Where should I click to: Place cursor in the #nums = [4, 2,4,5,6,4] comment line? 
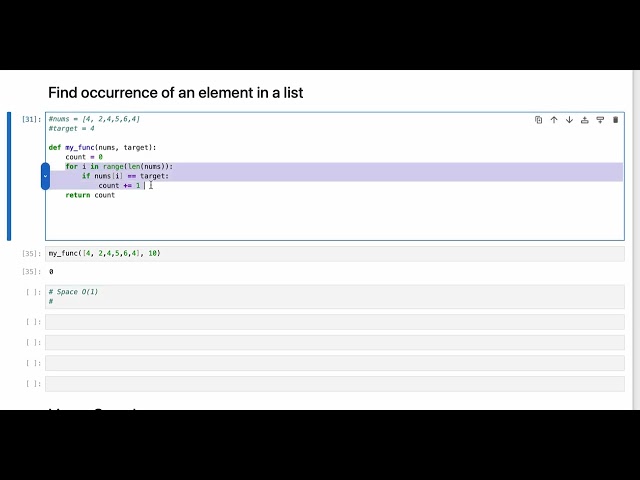(x=94, y=119)
